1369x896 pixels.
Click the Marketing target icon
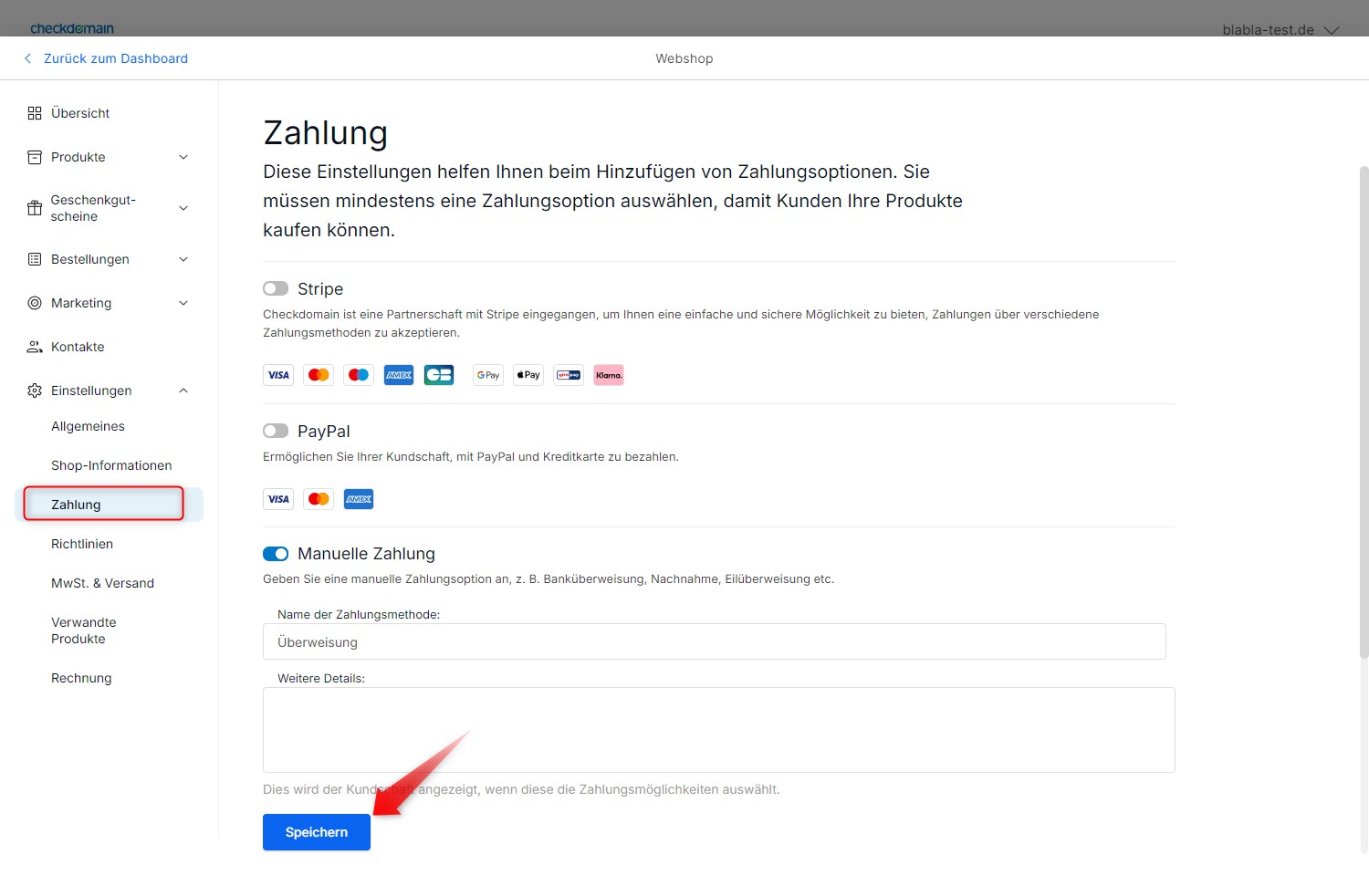(33, 303)
